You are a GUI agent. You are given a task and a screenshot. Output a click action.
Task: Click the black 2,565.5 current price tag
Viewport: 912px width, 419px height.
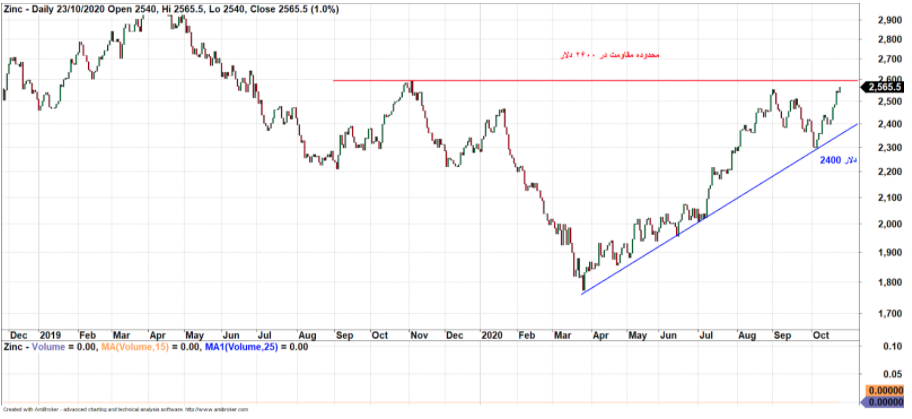click(x=884, y=87)
